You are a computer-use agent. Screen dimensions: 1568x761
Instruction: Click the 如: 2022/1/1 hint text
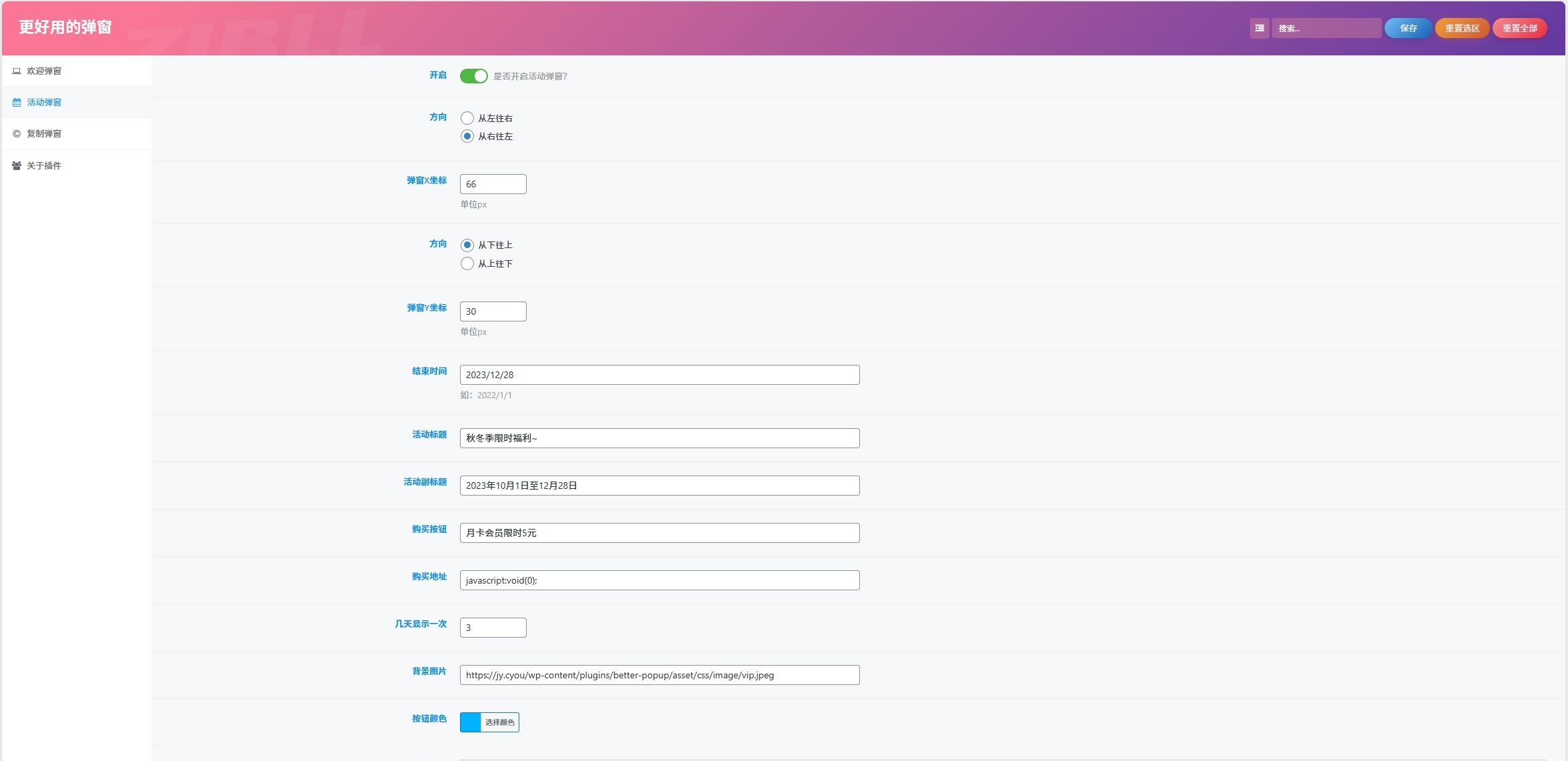[486, 396]
